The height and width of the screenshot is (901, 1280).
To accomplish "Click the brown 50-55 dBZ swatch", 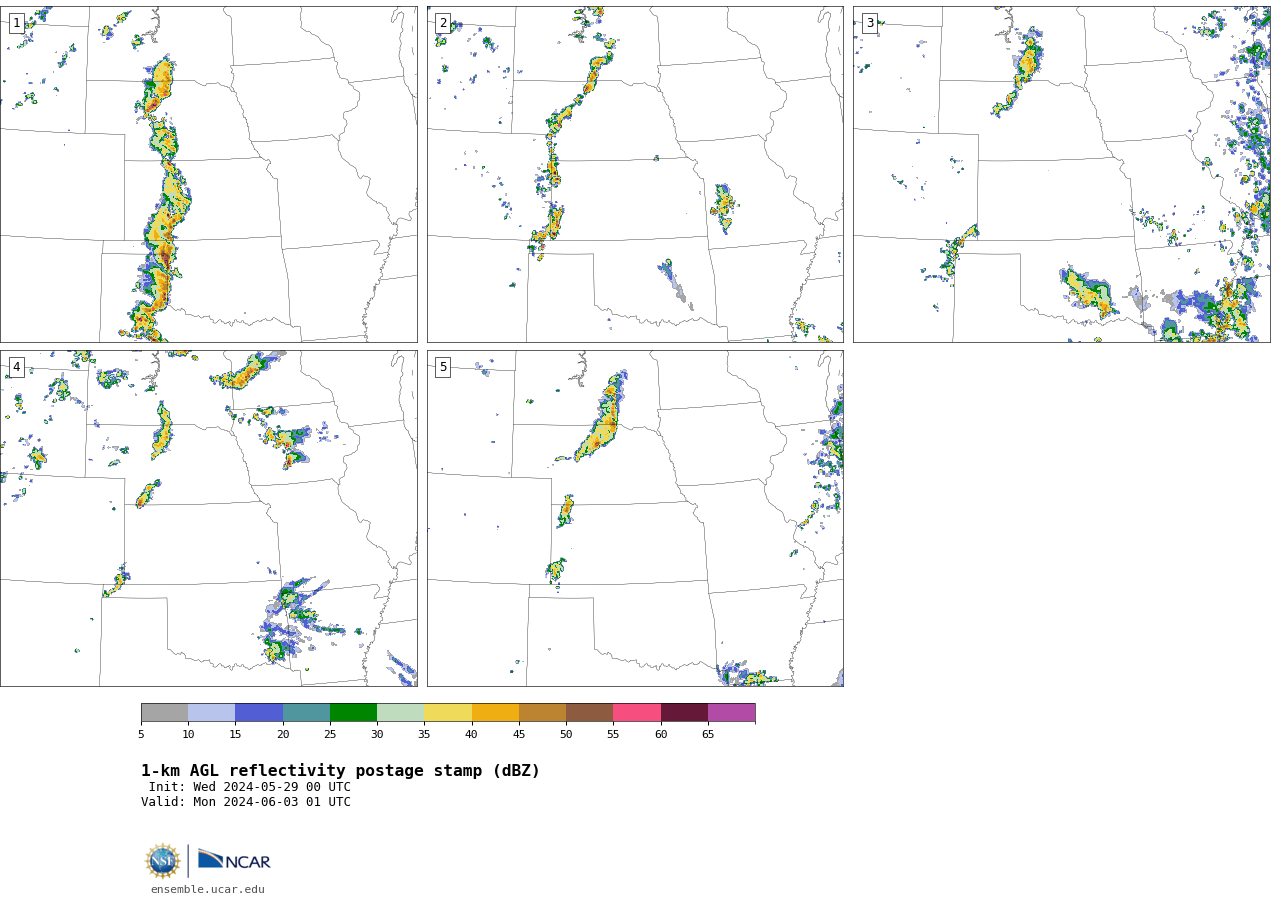I will (x=589, y=713).
